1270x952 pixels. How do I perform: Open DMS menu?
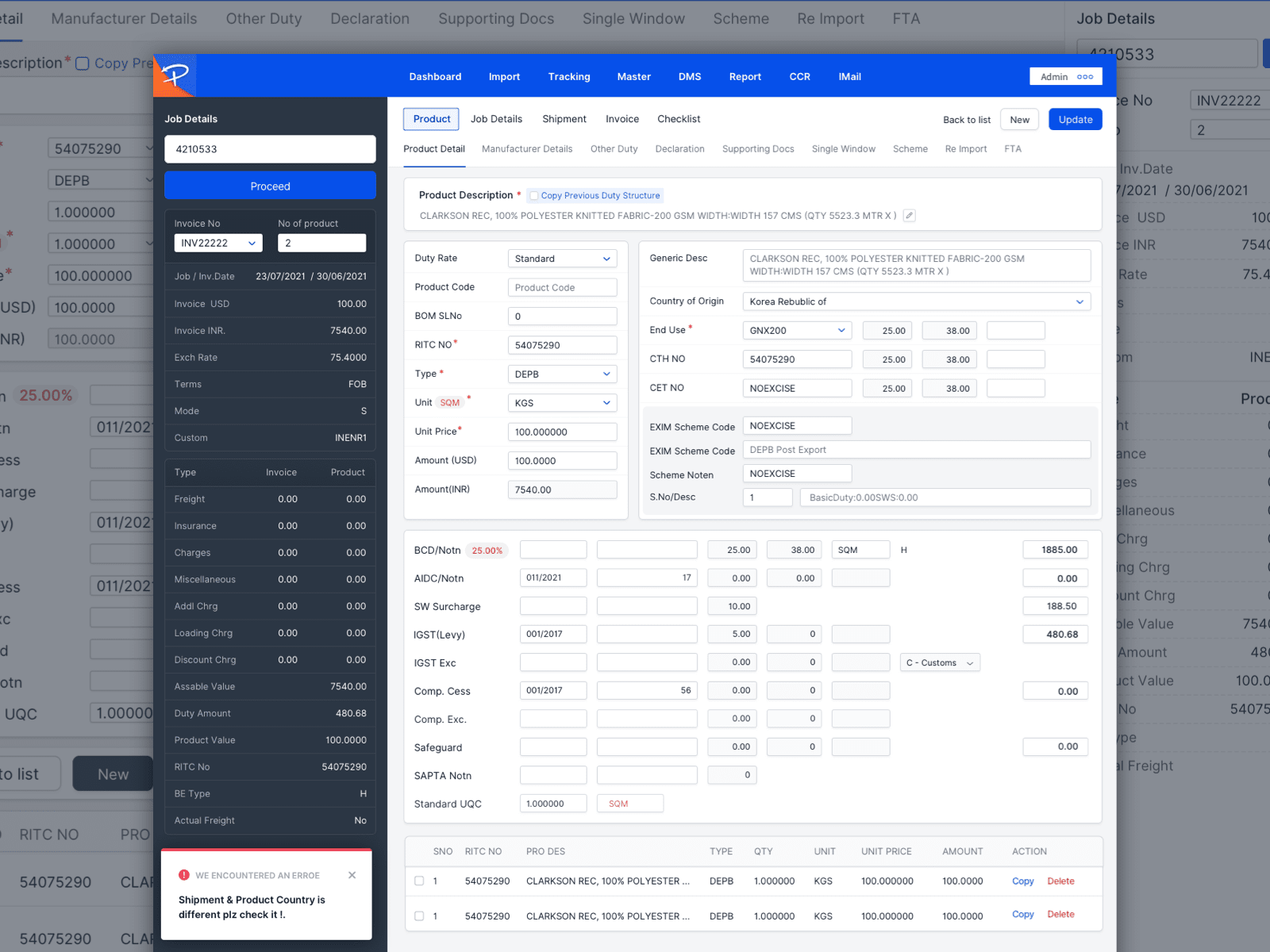pyautogui.click(x=690, y=77)
